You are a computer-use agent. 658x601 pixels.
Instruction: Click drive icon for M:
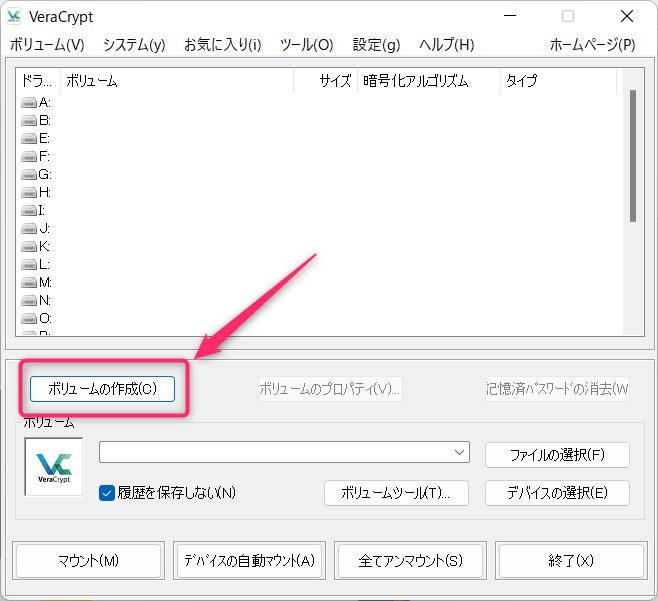tap(29, 282)
